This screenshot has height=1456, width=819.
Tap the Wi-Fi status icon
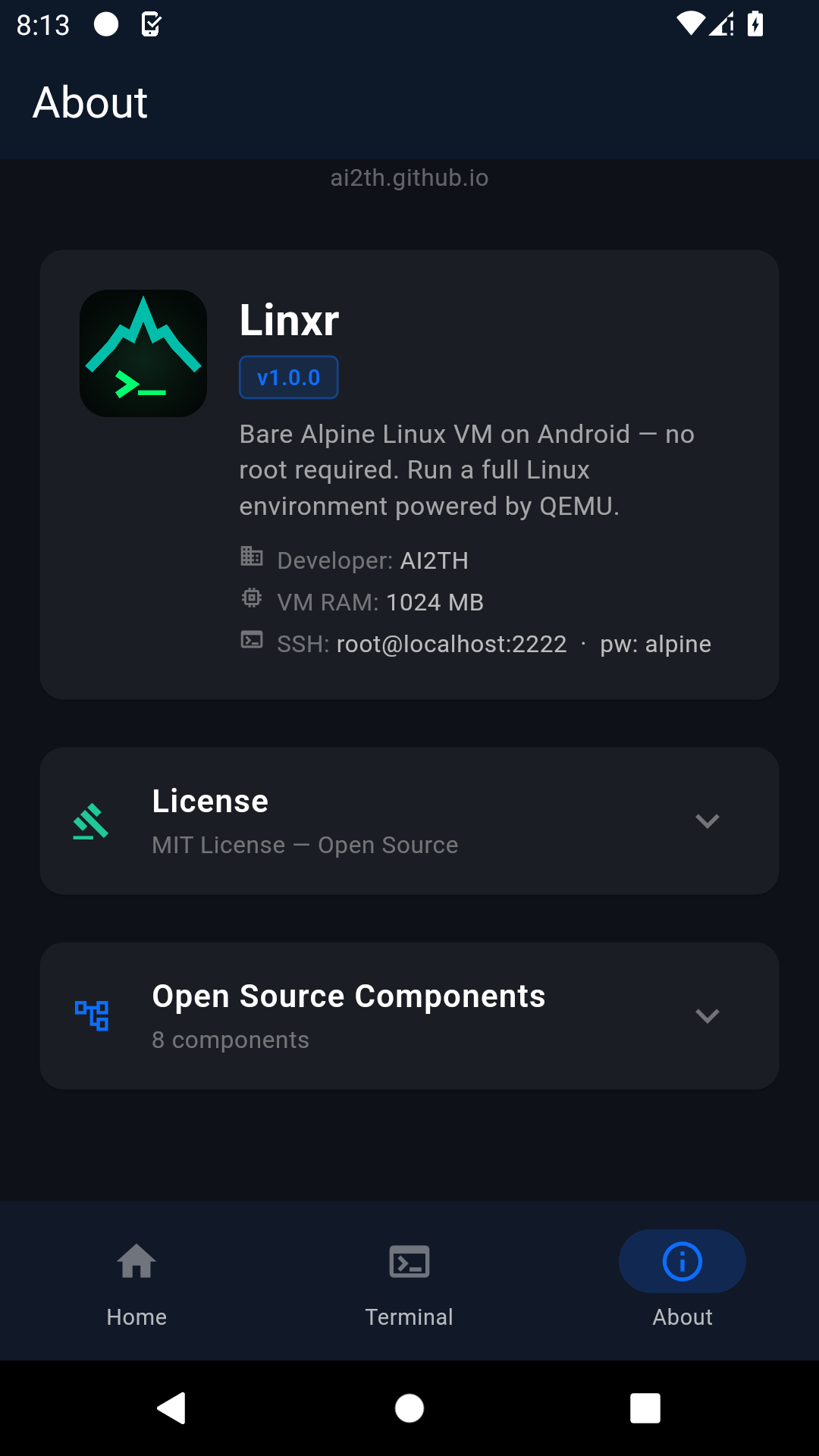(691, 24)
